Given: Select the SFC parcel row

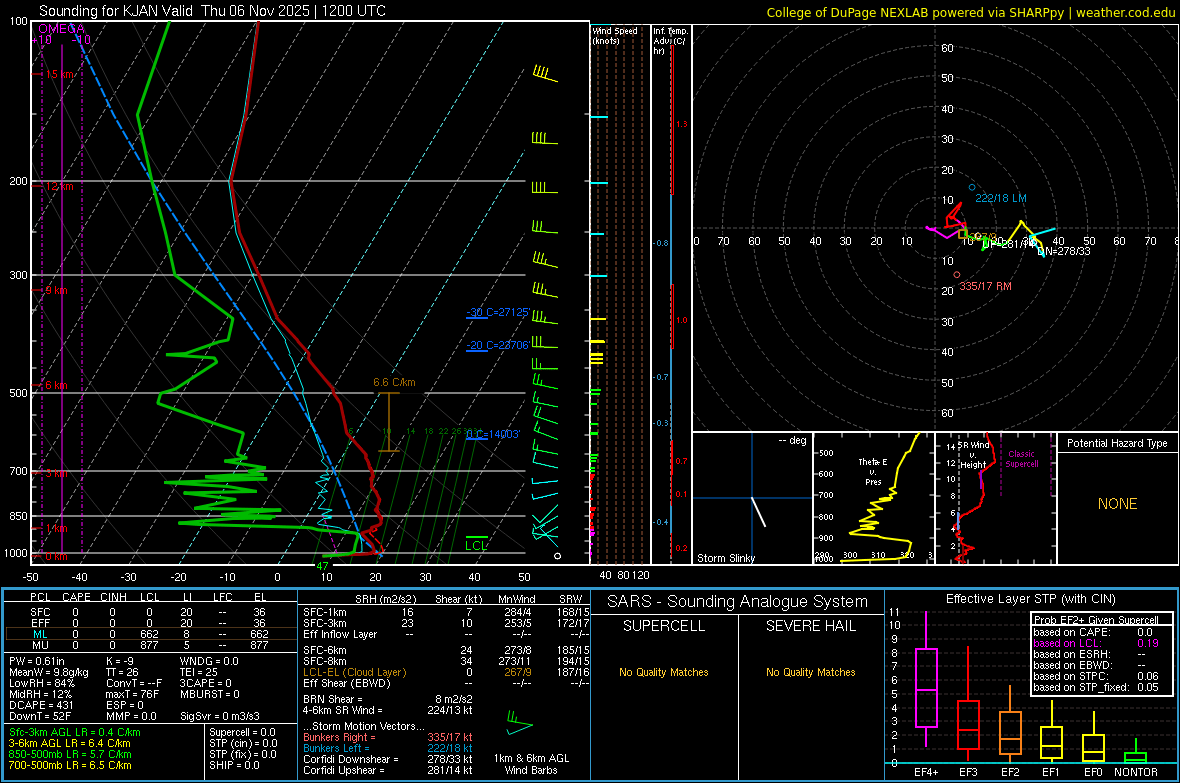Looking at the screenshot, I should [x=150, y=612].
